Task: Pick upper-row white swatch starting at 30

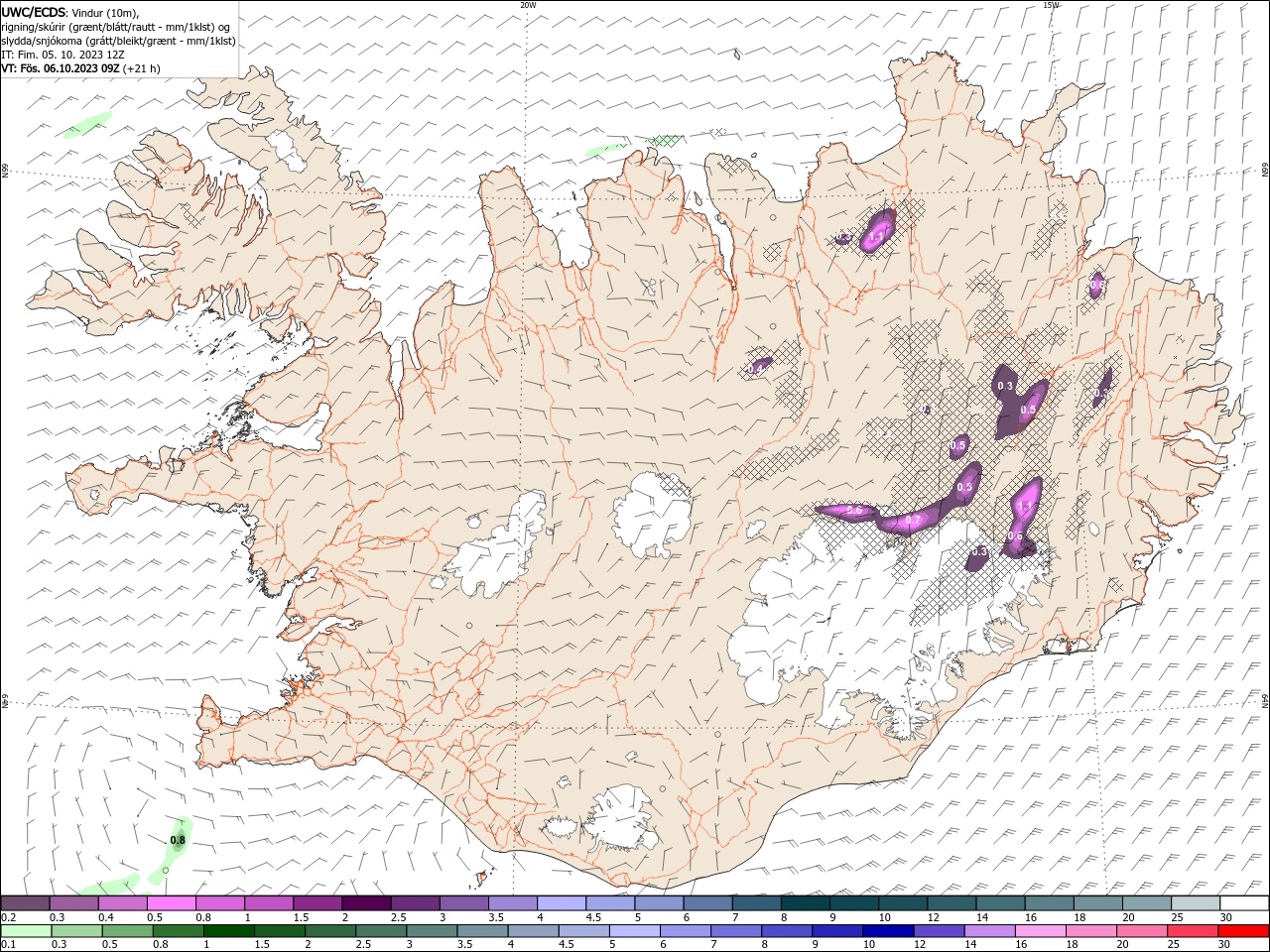Action: 1244,903
